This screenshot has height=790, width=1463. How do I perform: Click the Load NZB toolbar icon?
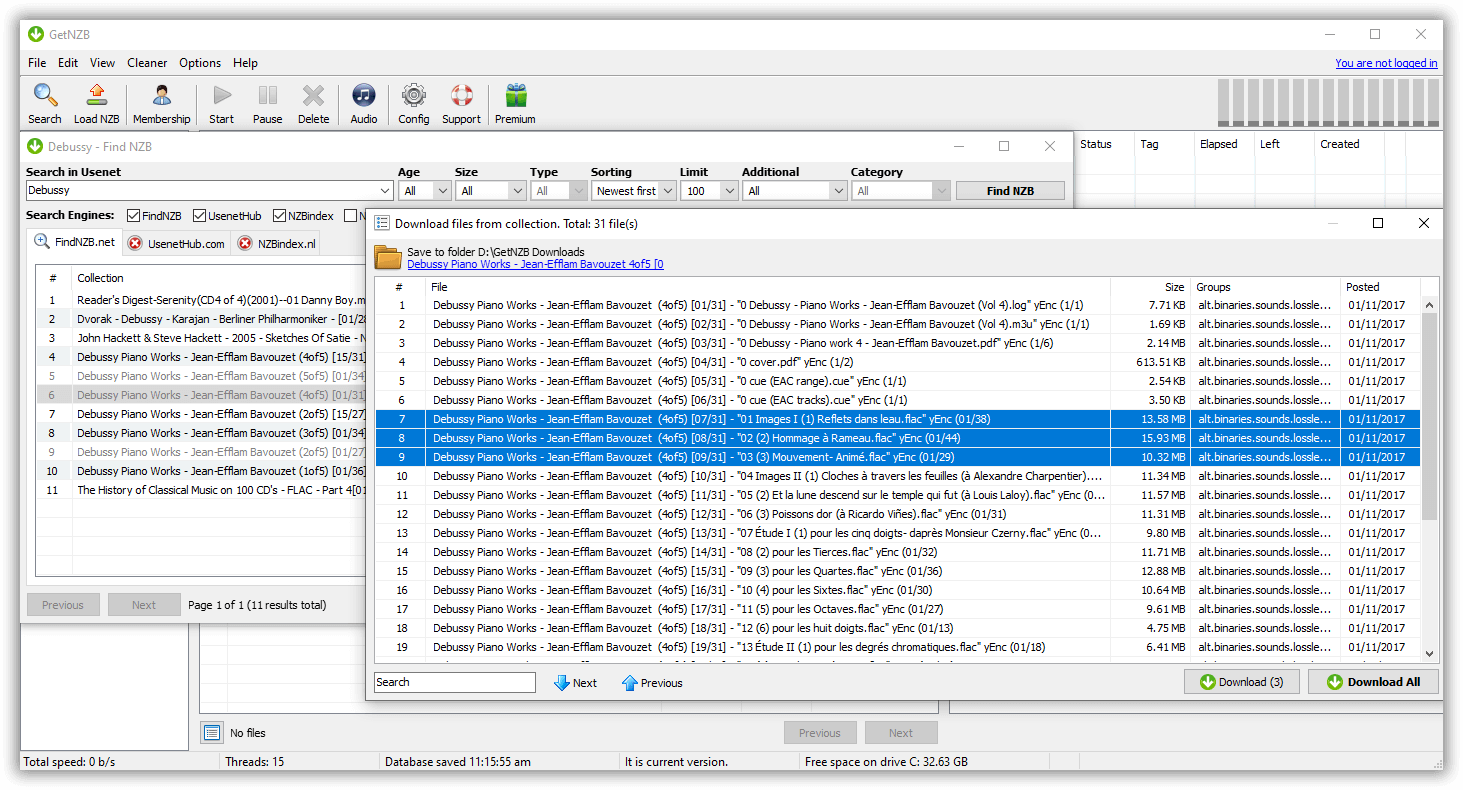pyautogui.click(x=96, y=96)
